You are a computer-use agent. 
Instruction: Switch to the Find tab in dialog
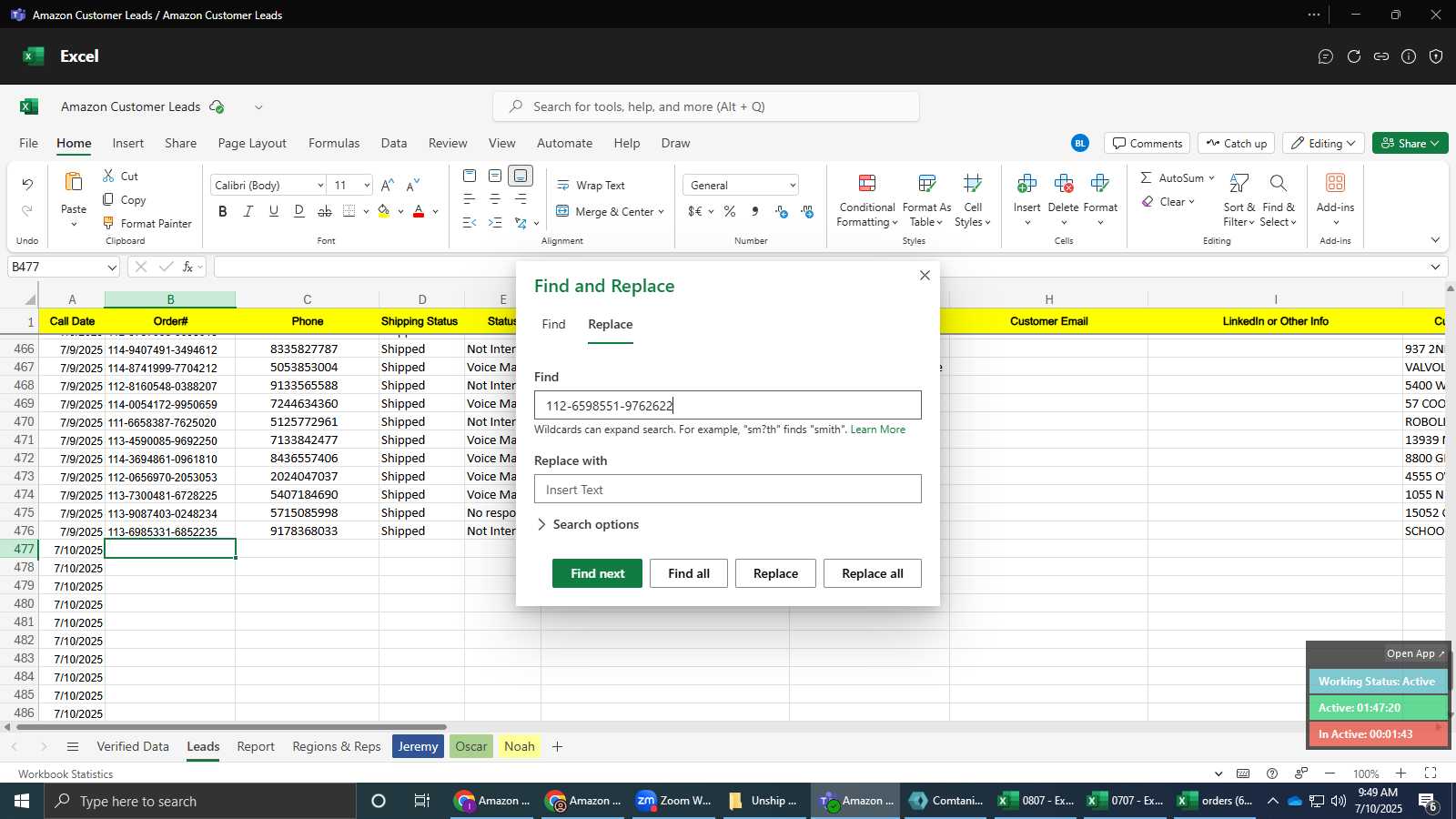[553, 324]
